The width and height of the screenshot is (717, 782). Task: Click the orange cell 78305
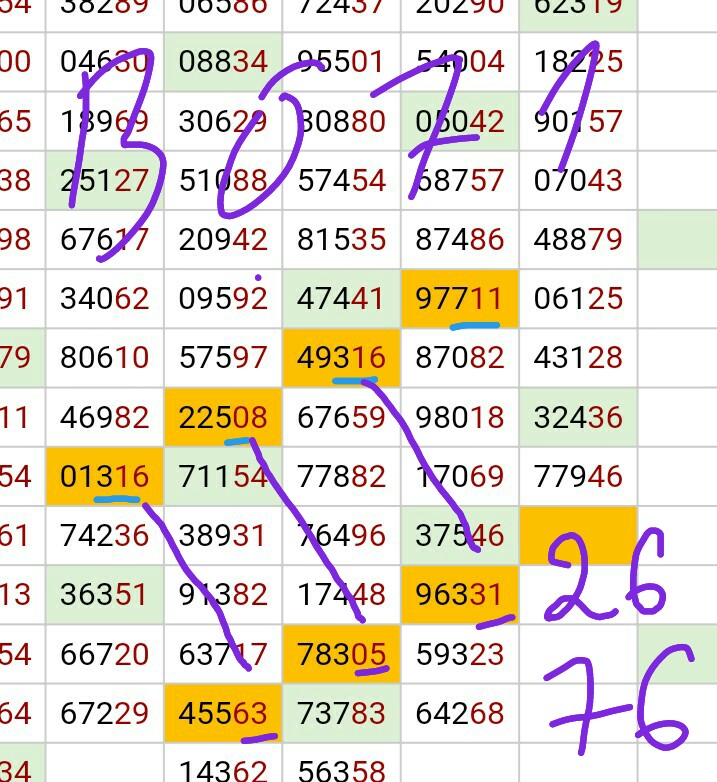point(342,654)
